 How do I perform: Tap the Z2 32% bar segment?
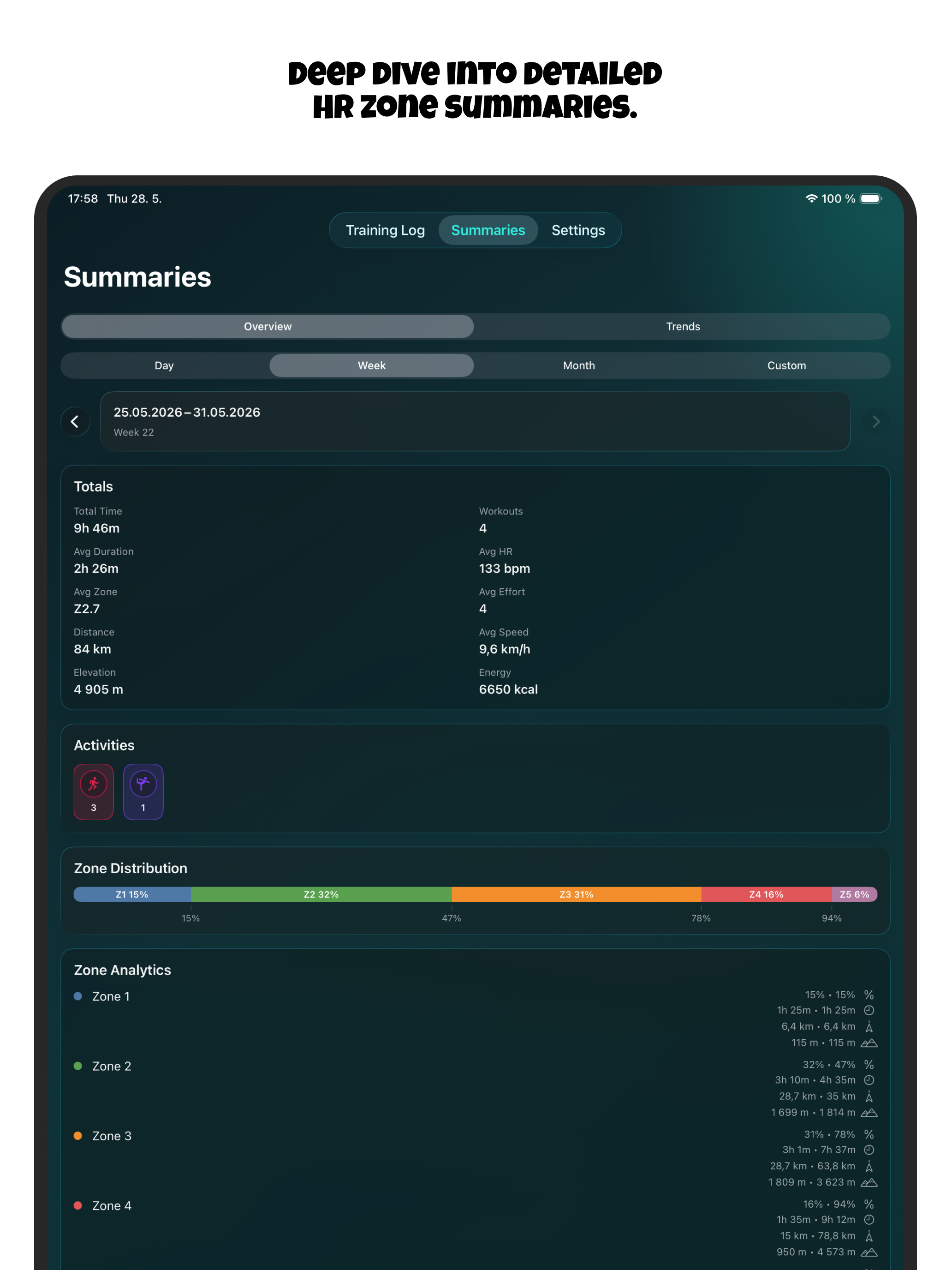(x=321, y=894)
